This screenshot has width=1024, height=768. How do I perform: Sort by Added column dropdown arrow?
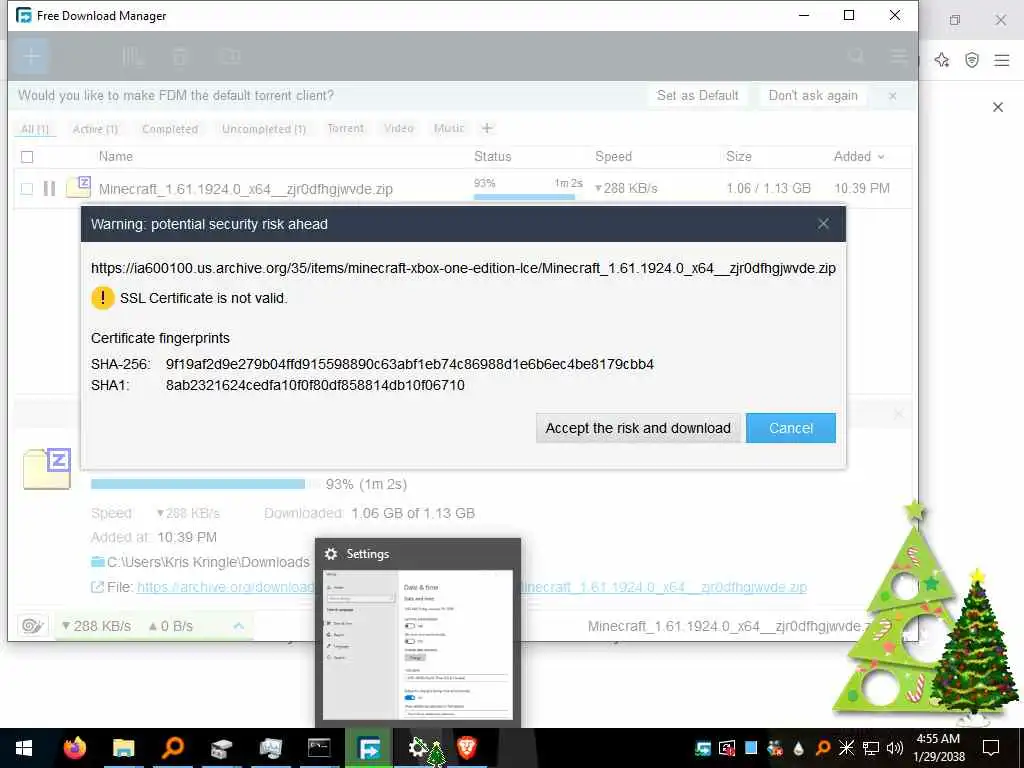[x=881, y=157]
